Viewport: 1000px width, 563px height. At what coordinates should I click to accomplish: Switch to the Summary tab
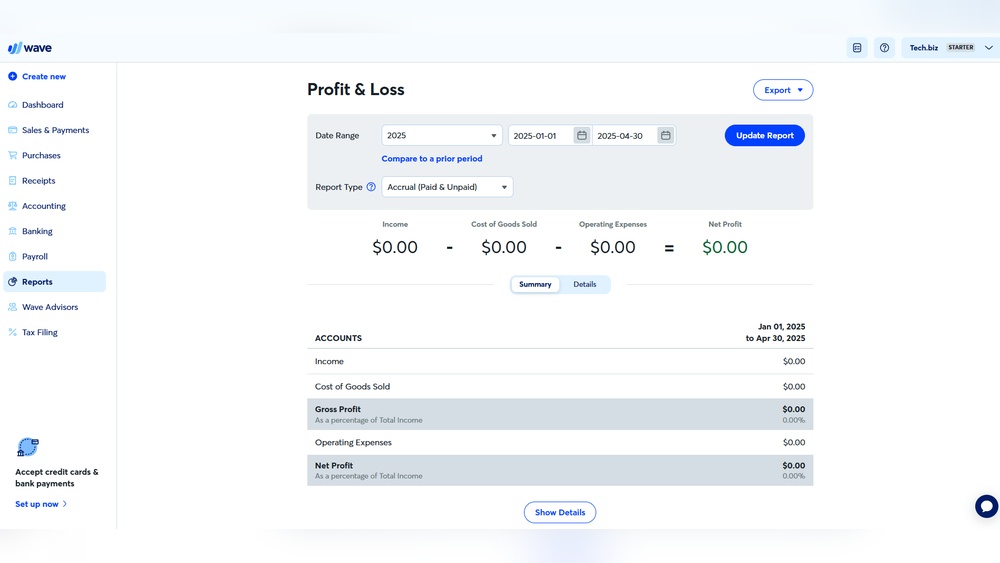click(x=535, y=284)
